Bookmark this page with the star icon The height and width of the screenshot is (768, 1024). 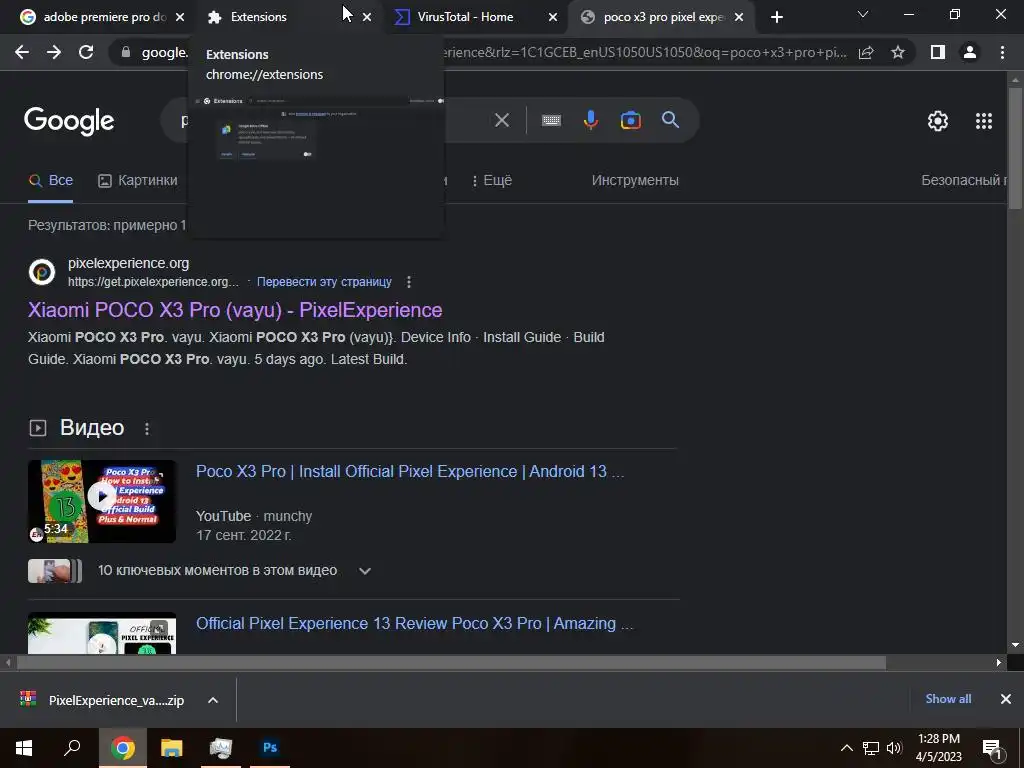(x=898, y=52)
